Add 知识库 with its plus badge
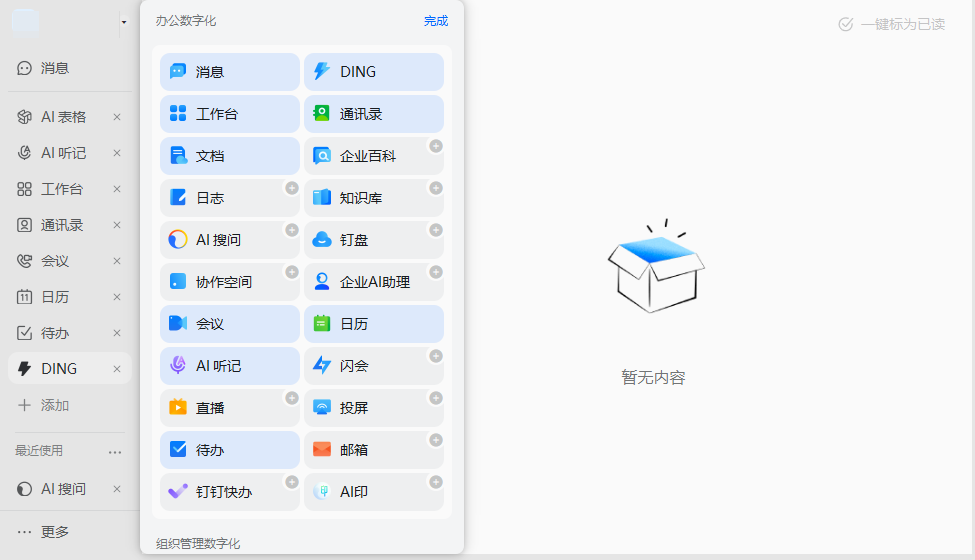 pyautogui.click(x=436, y=188)
